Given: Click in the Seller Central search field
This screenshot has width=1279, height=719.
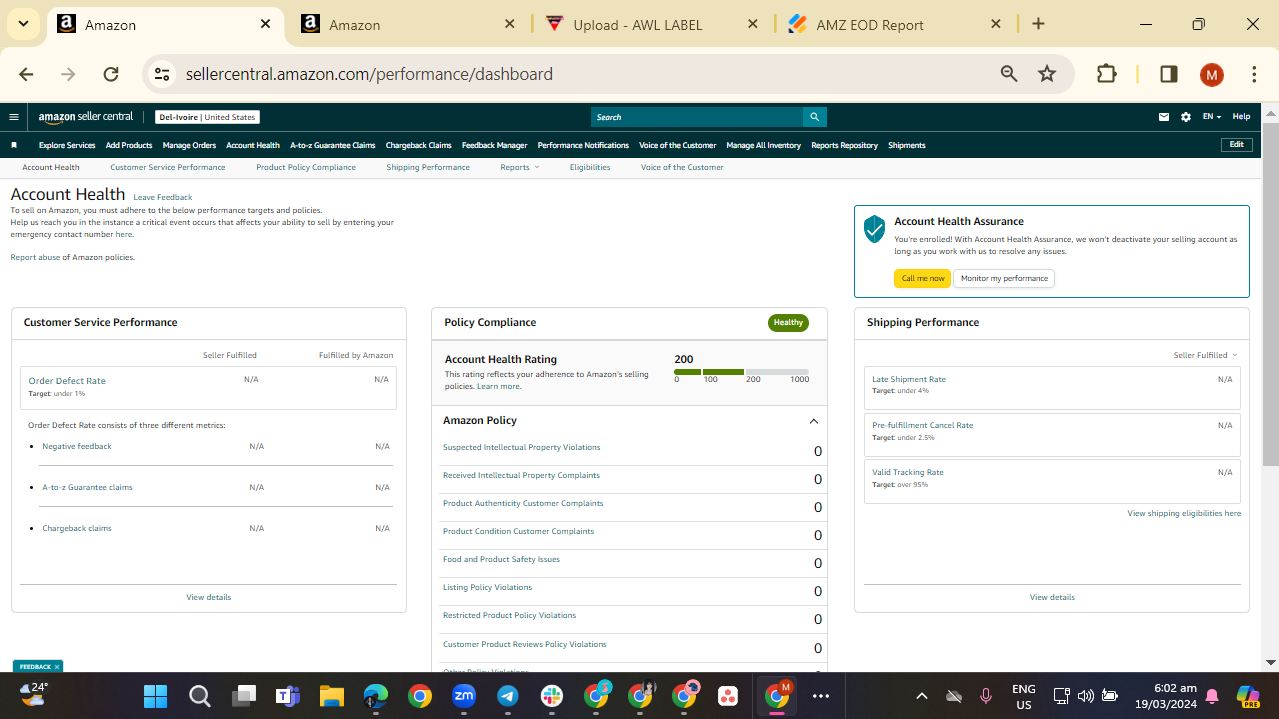Looking at the screenshot, I should coord(697,117).
